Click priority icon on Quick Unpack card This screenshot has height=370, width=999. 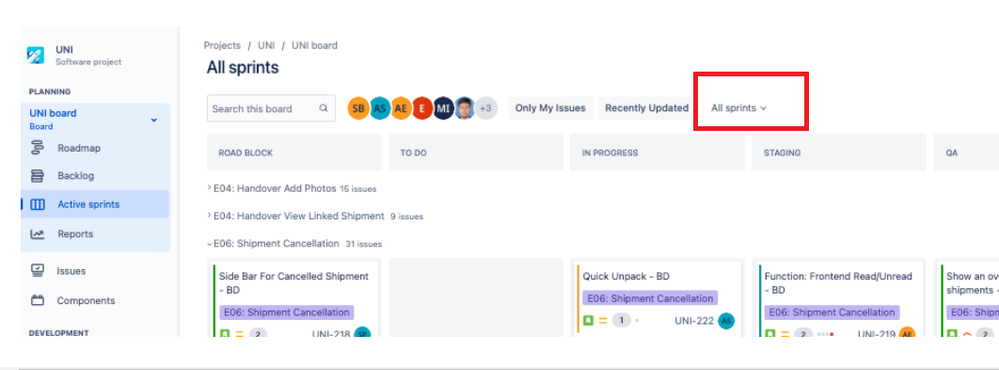(x=603, y=320)
